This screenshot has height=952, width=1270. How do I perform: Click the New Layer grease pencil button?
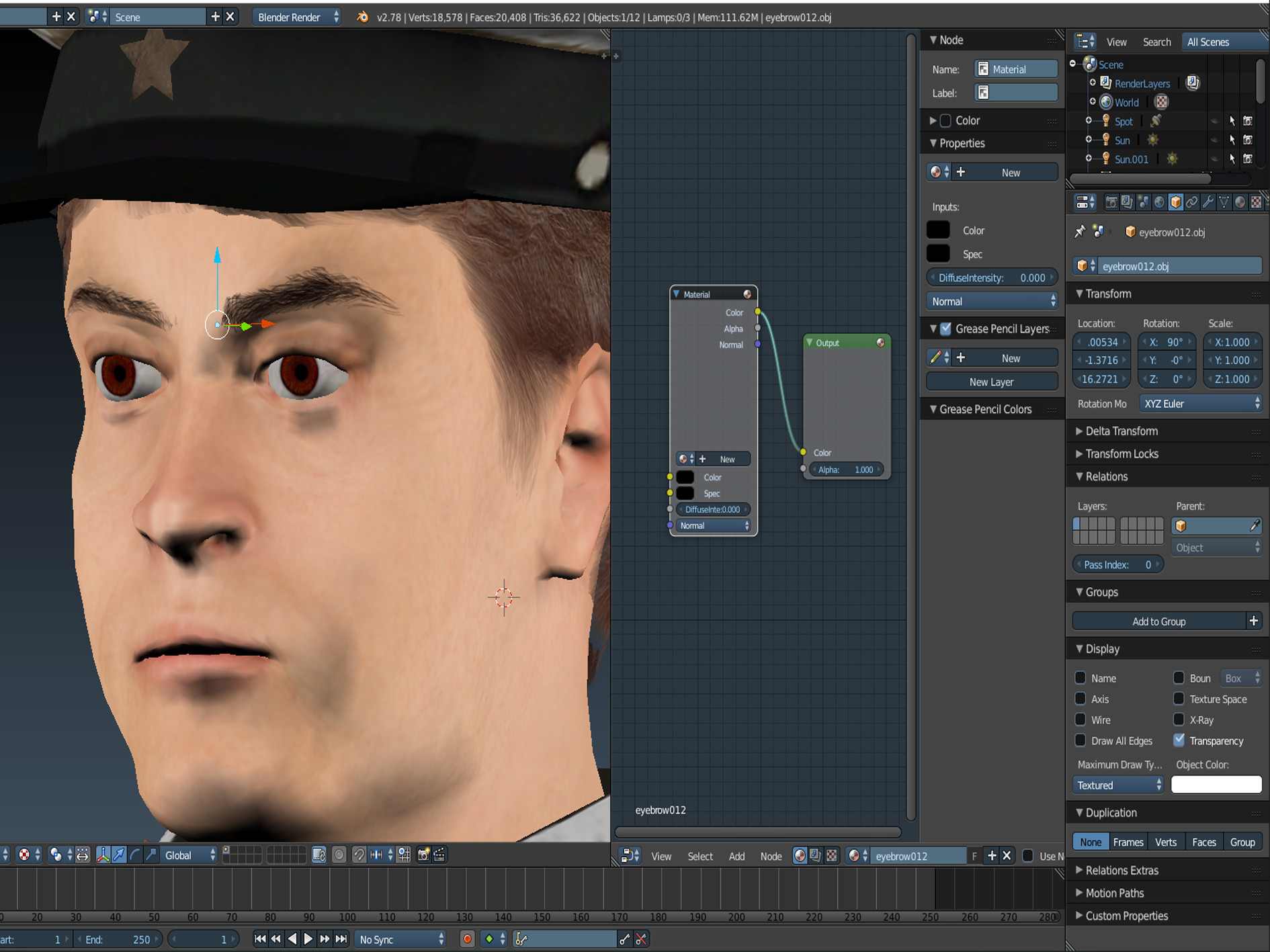[x=992, y=382]
